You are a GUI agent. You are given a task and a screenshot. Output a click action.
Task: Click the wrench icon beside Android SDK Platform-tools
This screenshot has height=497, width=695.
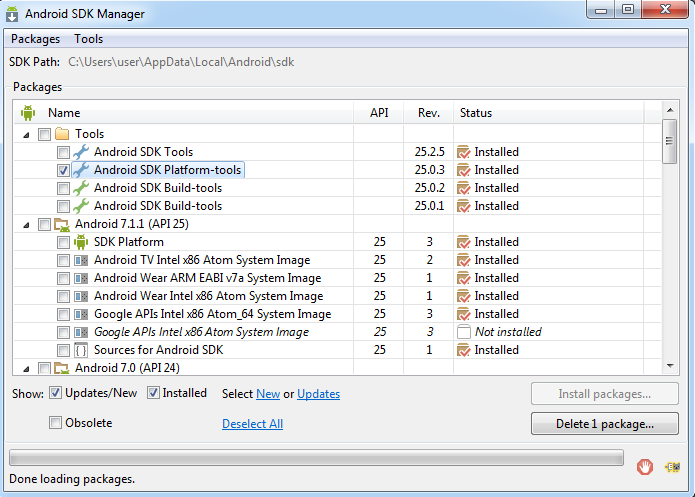[81, 170]
